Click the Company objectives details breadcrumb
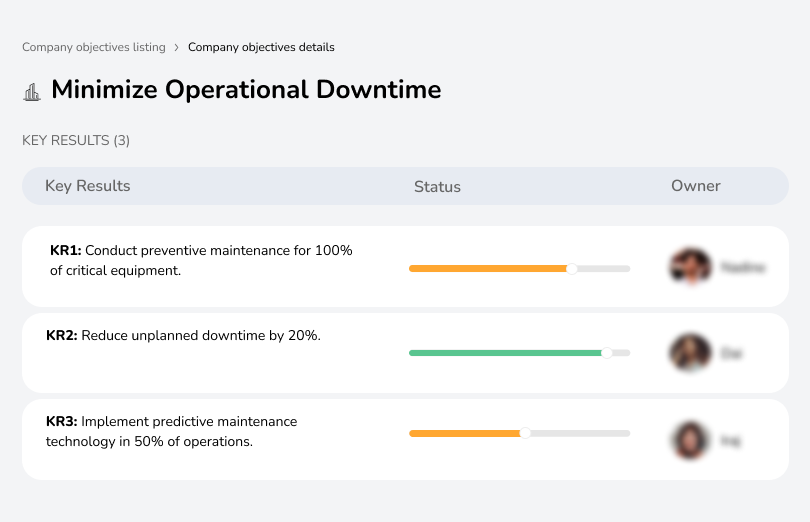 pos(261,47)
